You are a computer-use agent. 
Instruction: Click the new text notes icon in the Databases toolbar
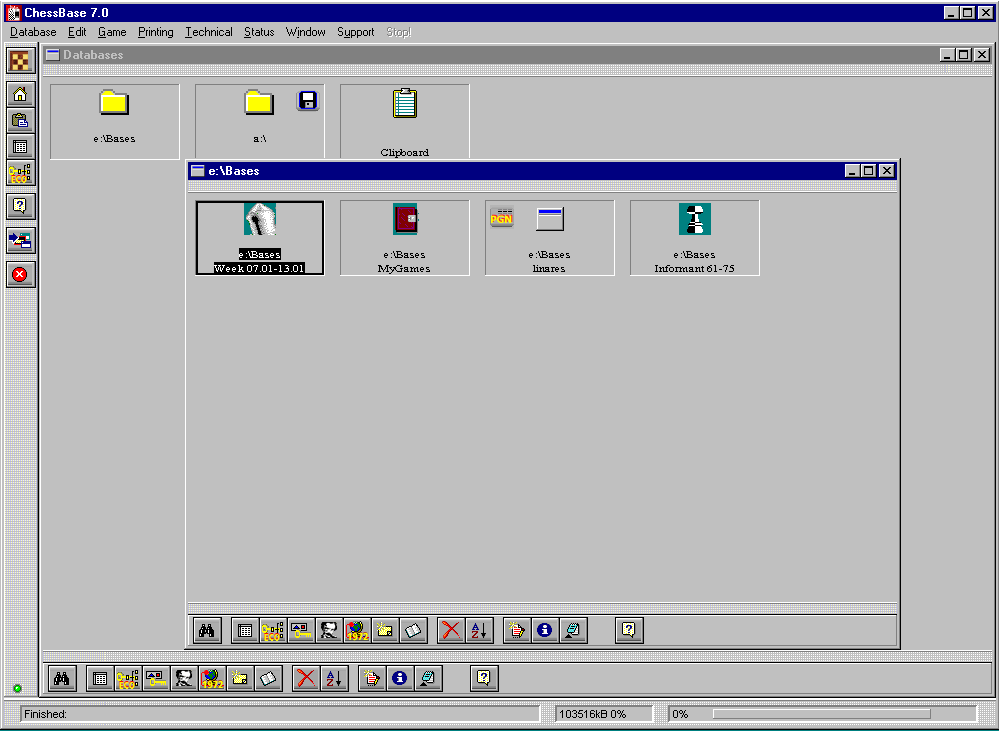tap(372, 679)
